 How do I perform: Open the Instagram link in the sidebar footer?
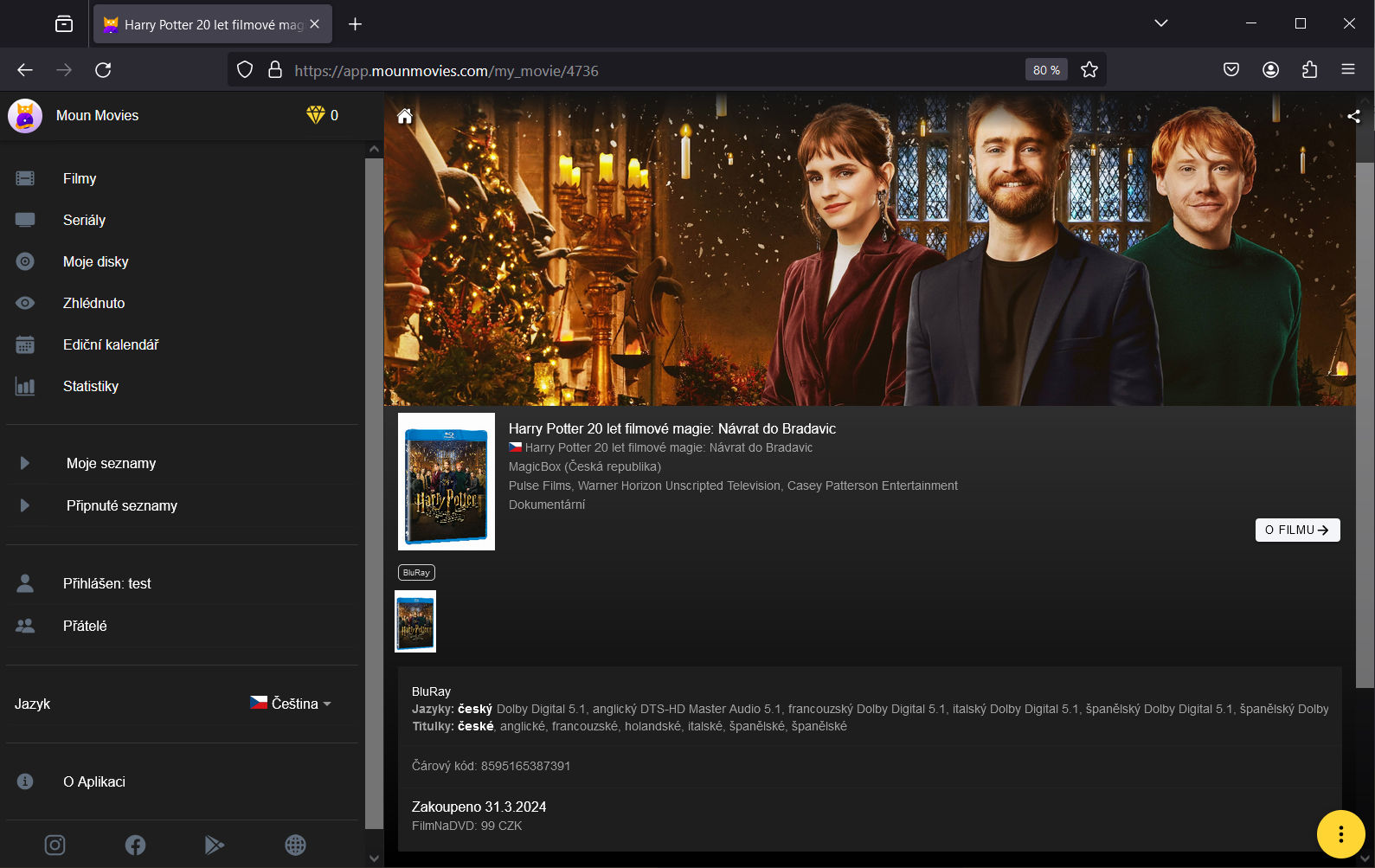[x=55, y=845]
